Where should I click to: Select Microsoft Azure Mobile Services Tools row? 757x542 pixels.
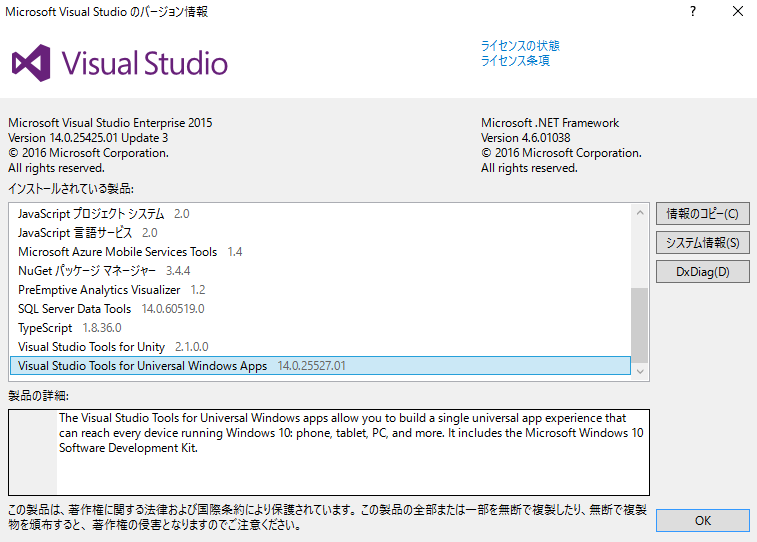tap(320, 252)
